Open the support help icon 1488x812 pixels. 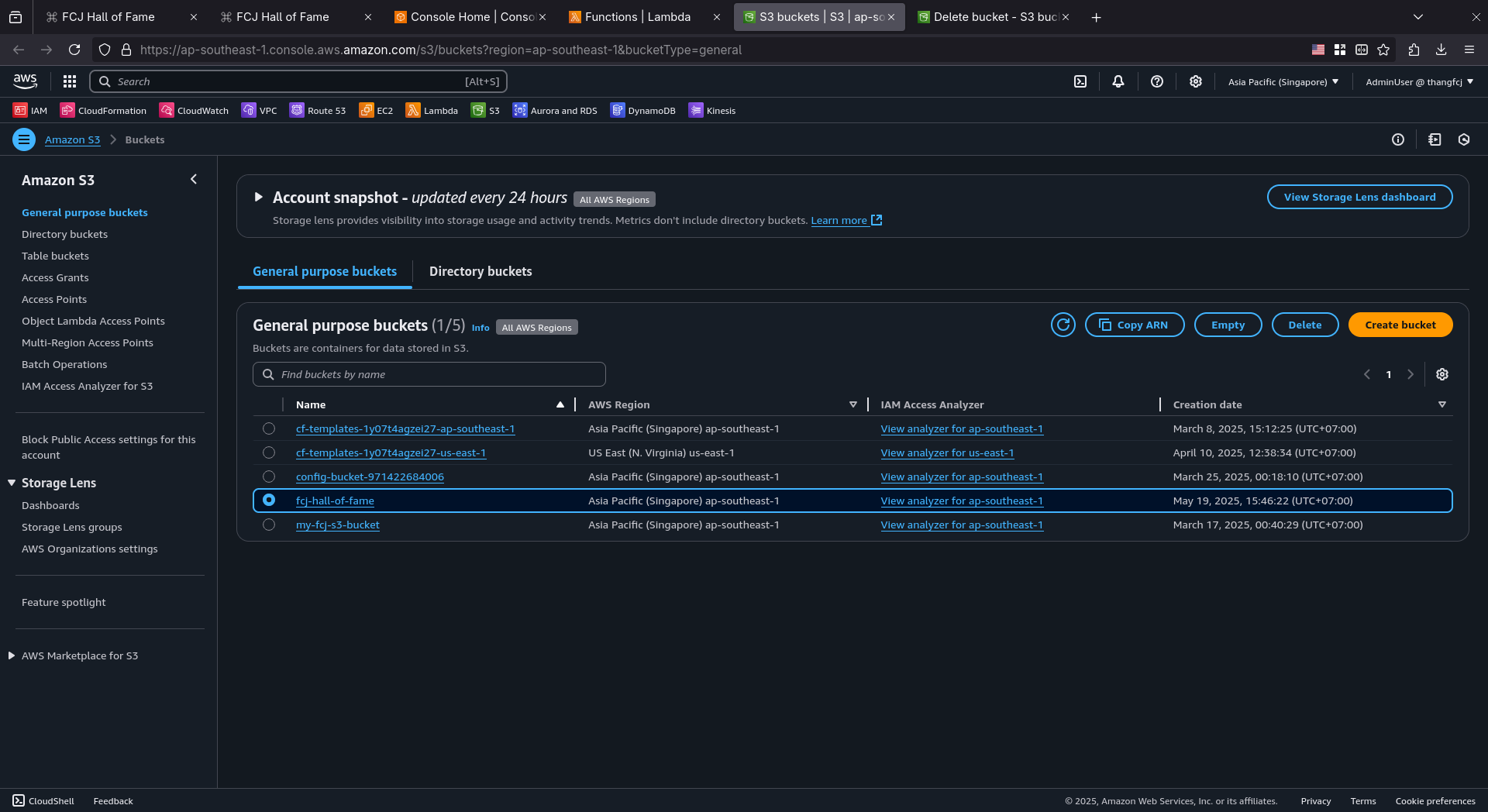tap(1157, 81)
